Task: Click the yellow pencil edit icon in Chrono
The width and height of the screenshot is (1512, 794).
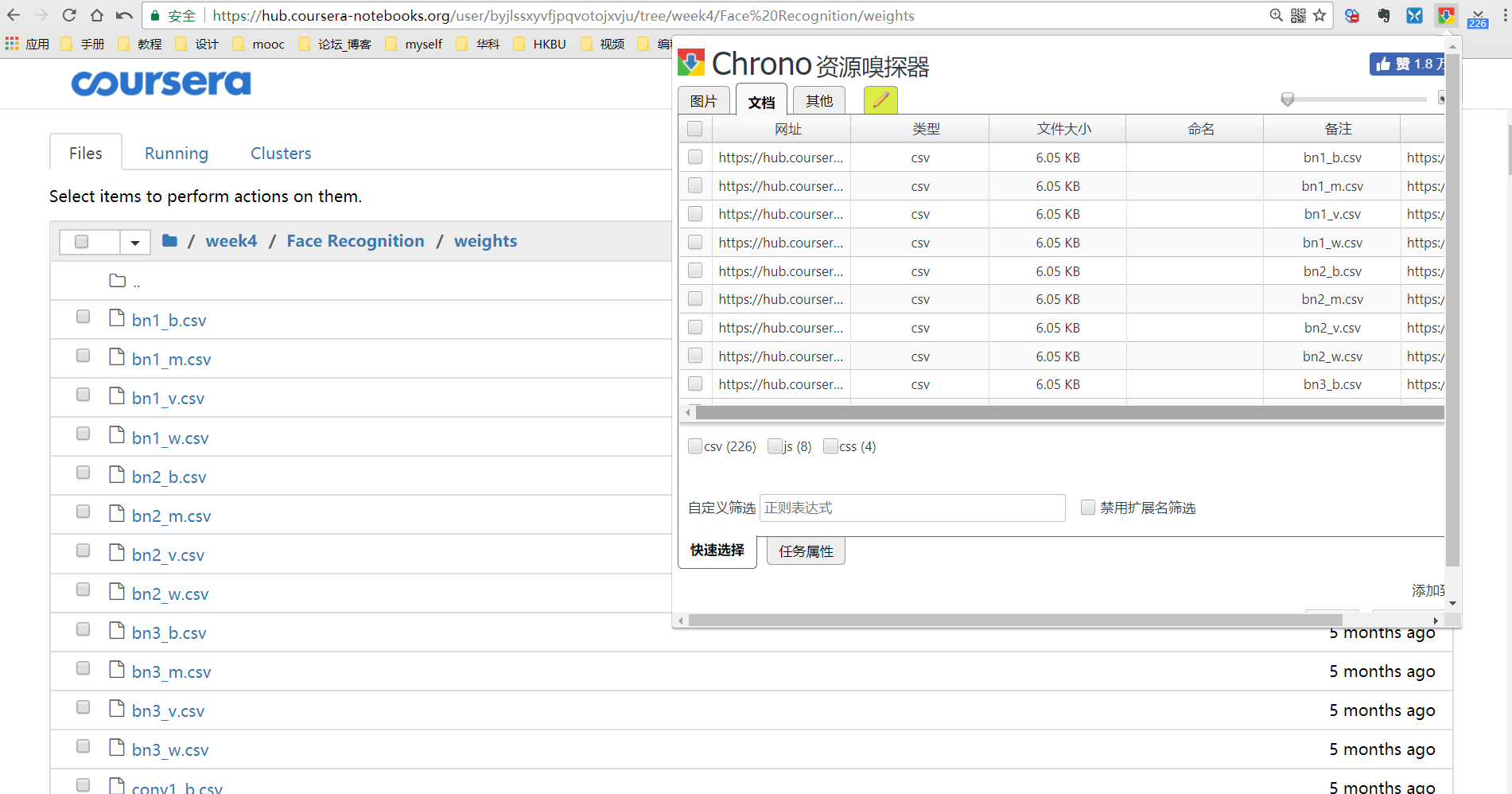Action: pos(880,100)
